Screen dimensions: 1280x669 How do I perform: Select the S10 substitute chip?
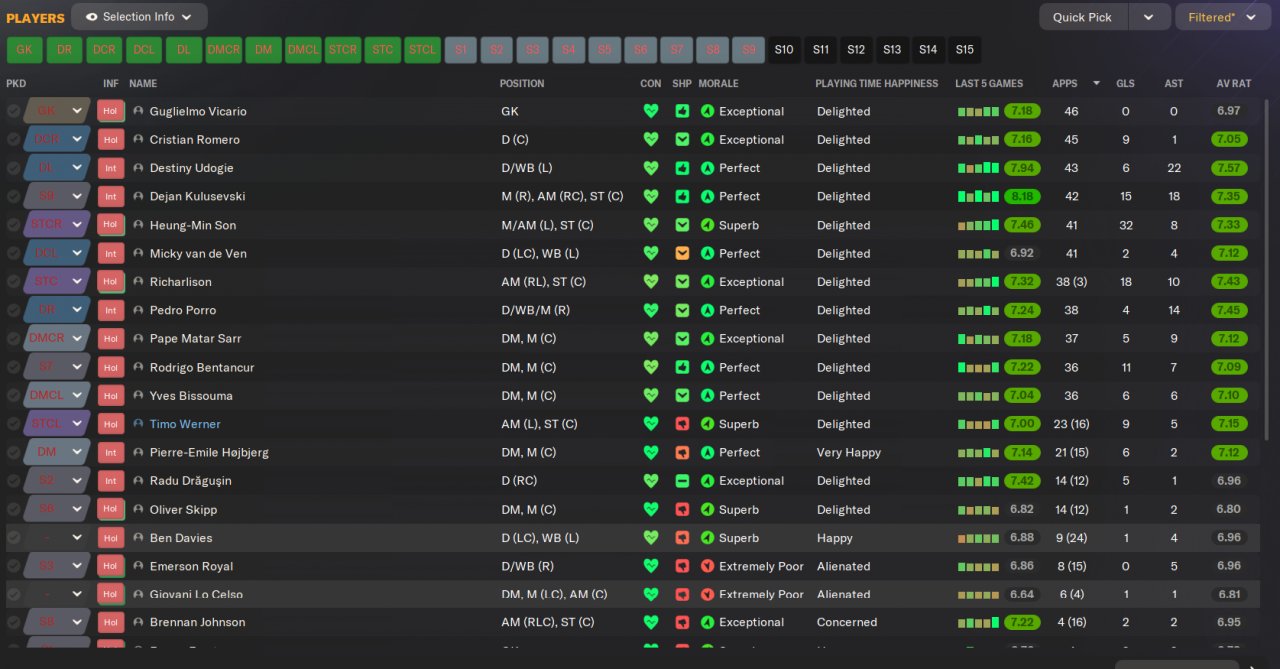pos(784,50)
